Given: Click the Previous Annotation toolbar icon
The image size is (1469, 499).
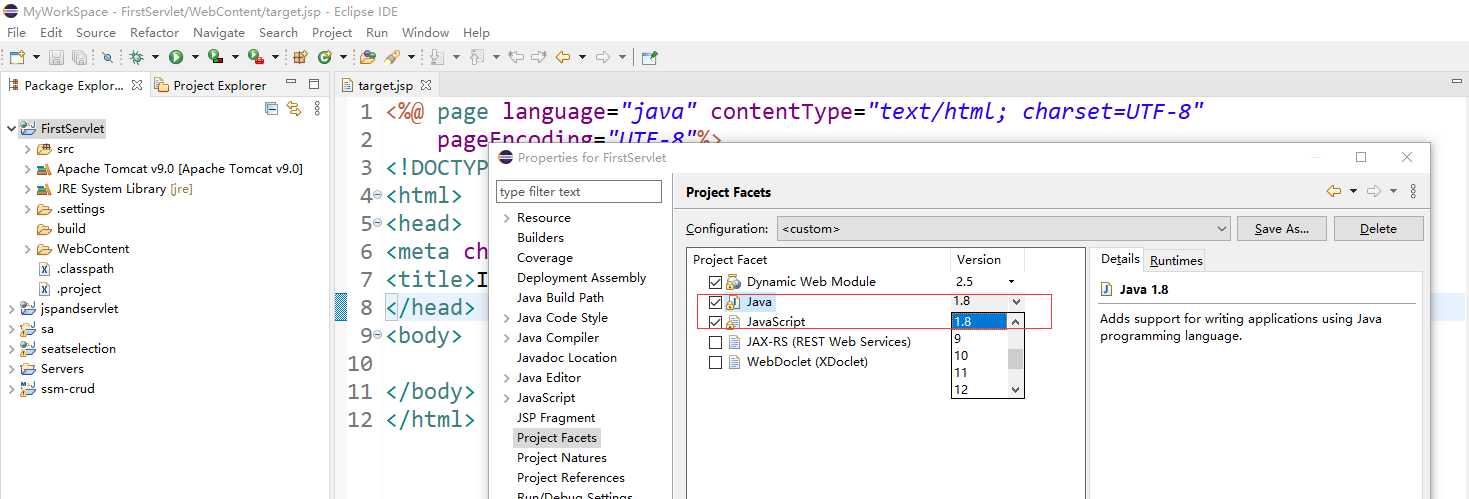Looking at the screenshot, I should point(477,57).
